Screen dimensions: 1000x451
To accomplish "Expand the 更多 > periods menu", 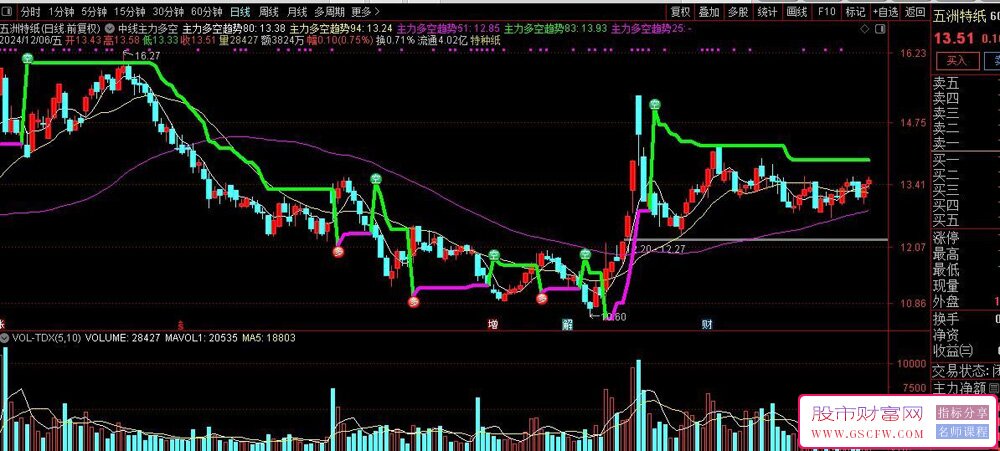I will tap(365, 11).
